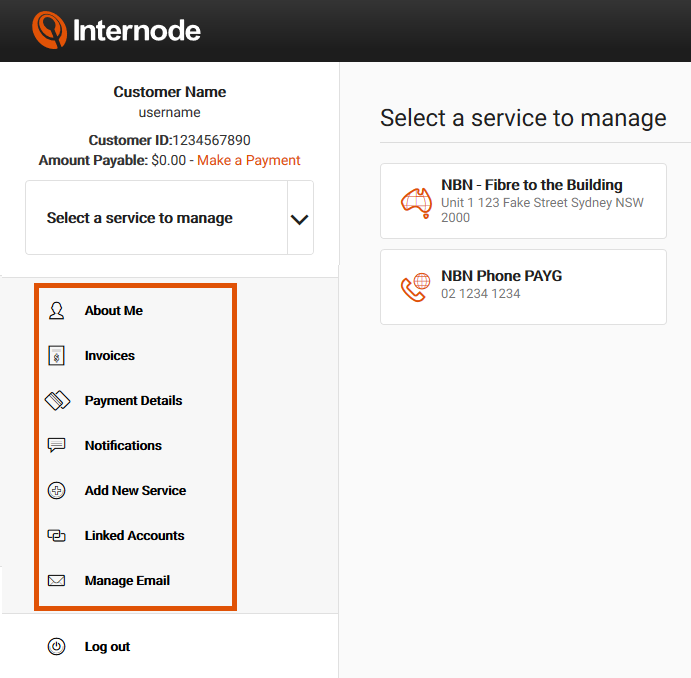Click the Add New Service plus icon
The height and width of the screenshot is (678, 691).
[56, 490]
